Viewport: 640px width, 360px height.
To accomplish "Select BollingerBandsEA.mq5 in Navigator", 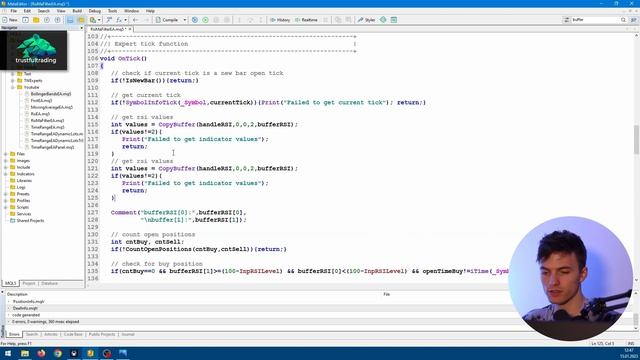I will pos(51,94).
